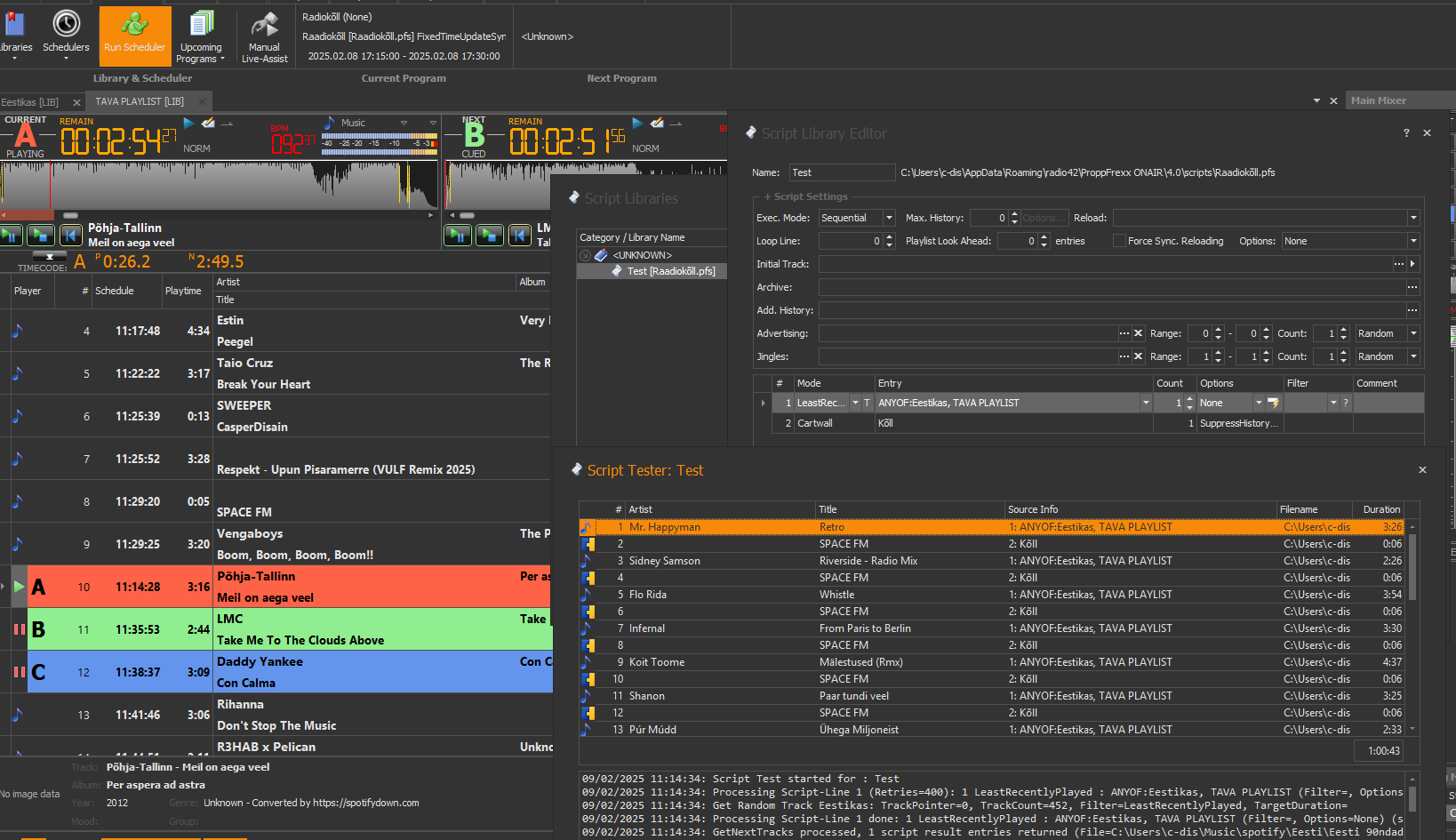Viewport: 1456px width, 840px height.
Task: Open the Exec. Mode Sequential dropdown
Action: (888, 218)
